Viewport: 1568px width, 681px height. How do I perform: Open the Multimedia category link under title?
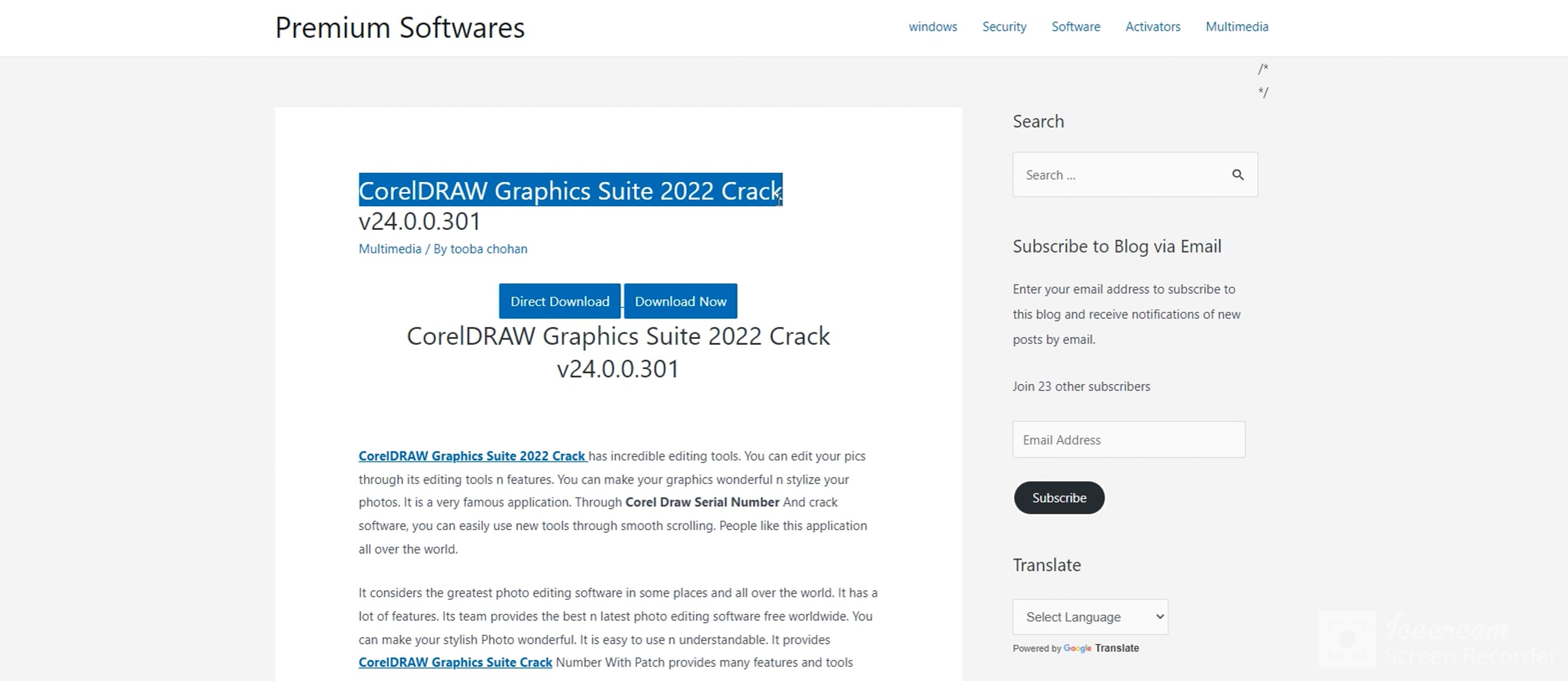(390, 249)
